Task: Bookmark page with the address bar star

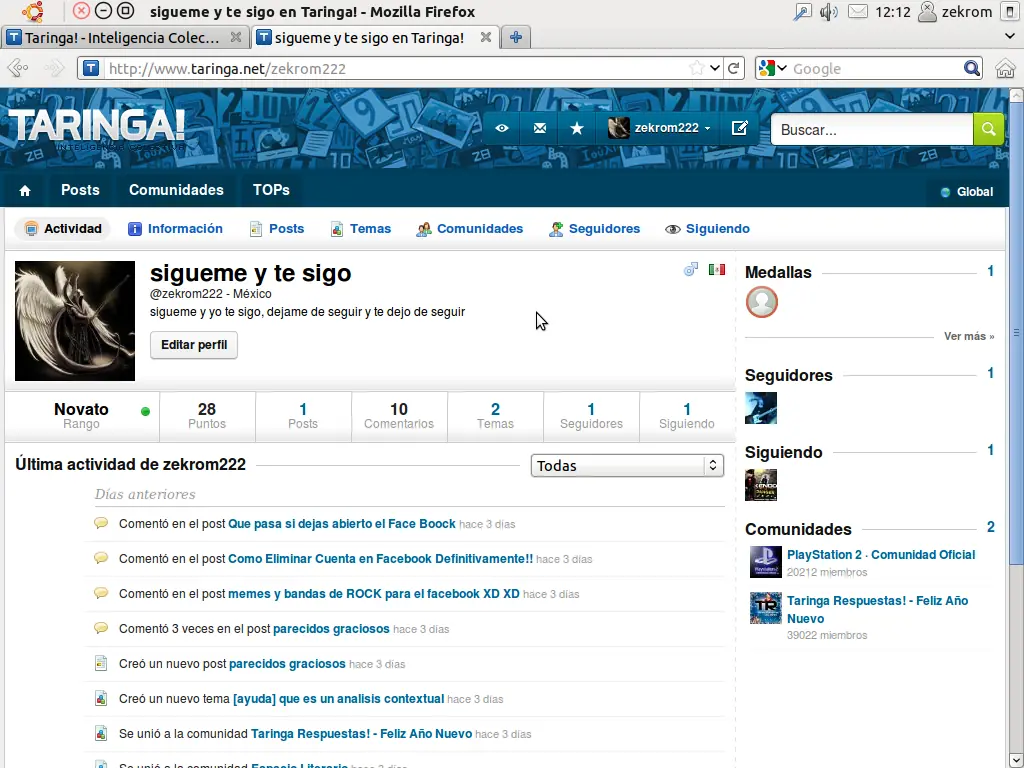Action: pyautogui.click(x=696, y=68)
